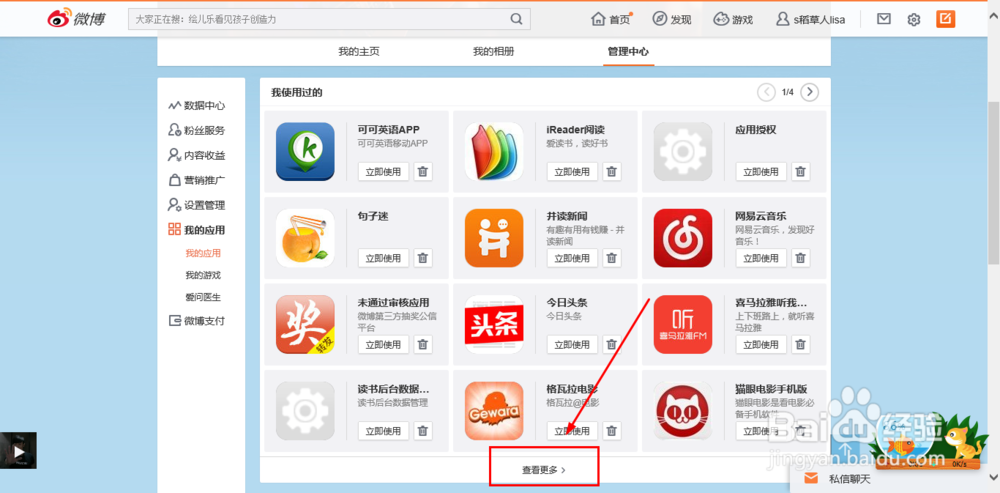This screenshot has width=1000, height=493.
Task: Click 立即使用 for 今日头条
Action: click(572, 344)
